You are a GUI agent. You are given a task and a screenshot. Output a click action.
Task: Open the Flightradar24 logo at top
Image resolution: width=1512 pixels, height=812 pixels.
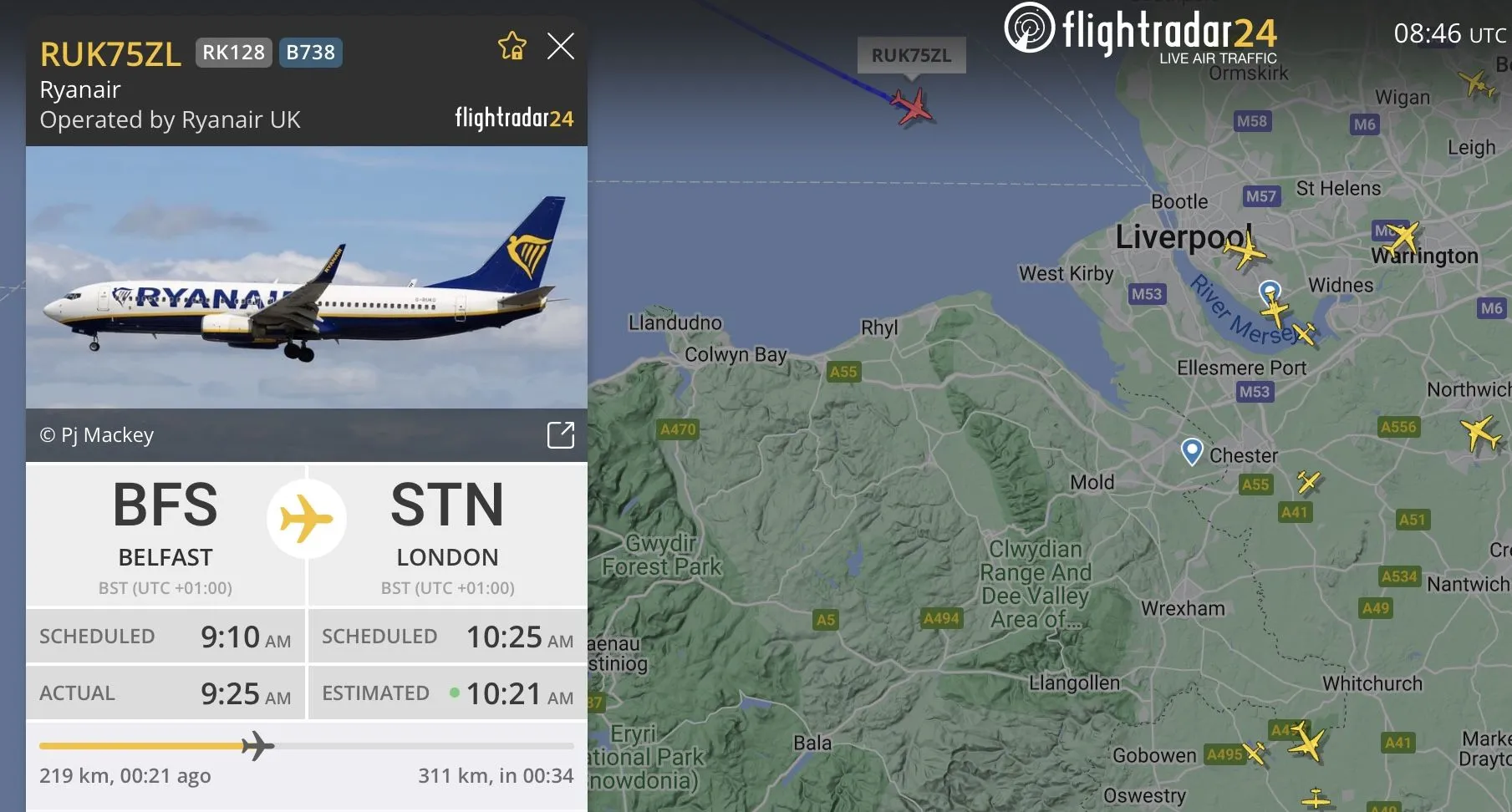[1141, 33]
